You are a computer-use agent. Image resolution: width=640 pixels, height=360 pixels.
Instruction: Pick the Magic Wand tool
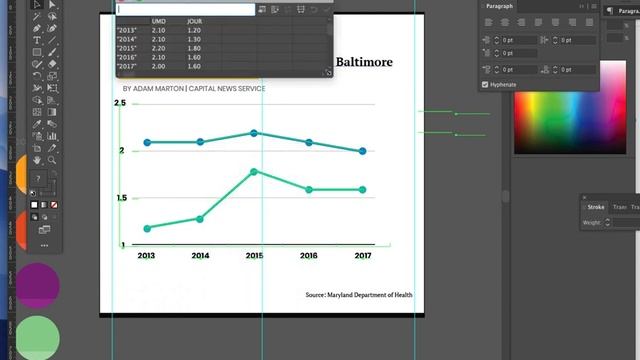pyautogui.click(x=37, y=16)
